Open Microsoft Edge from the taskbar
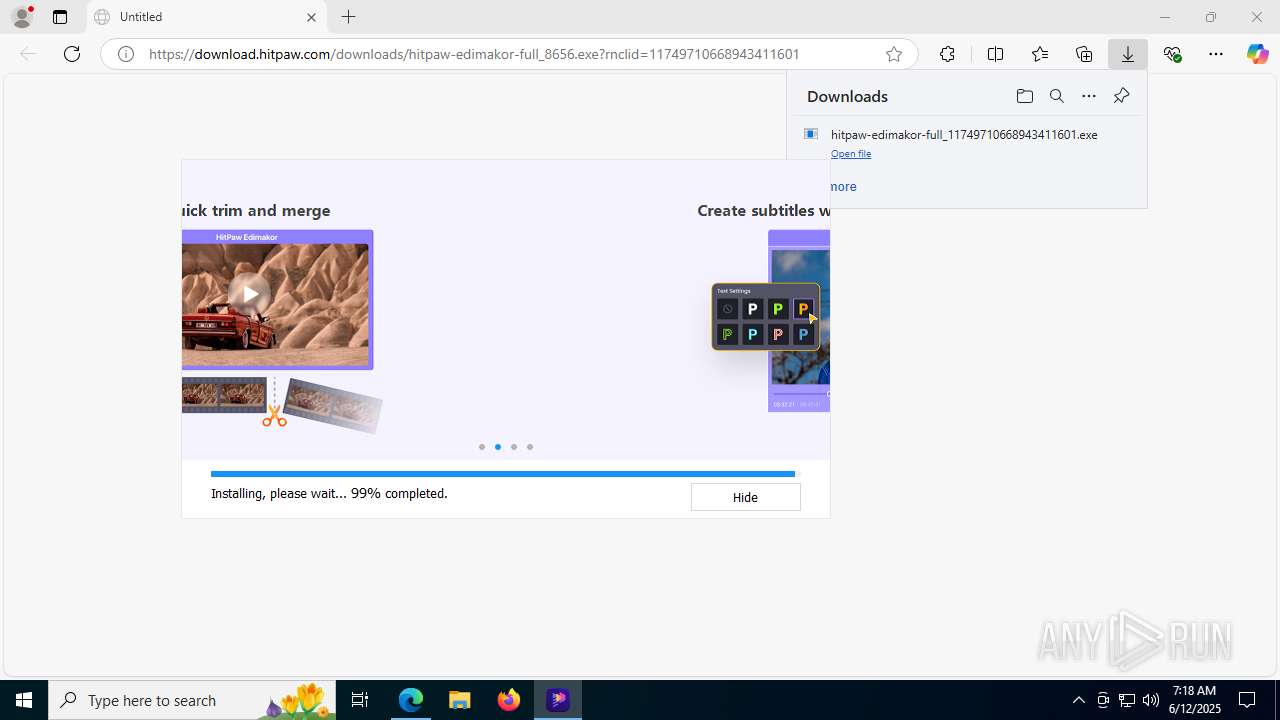The height and width of the screenshot is (720, 1280). click(x=411, y=700)
